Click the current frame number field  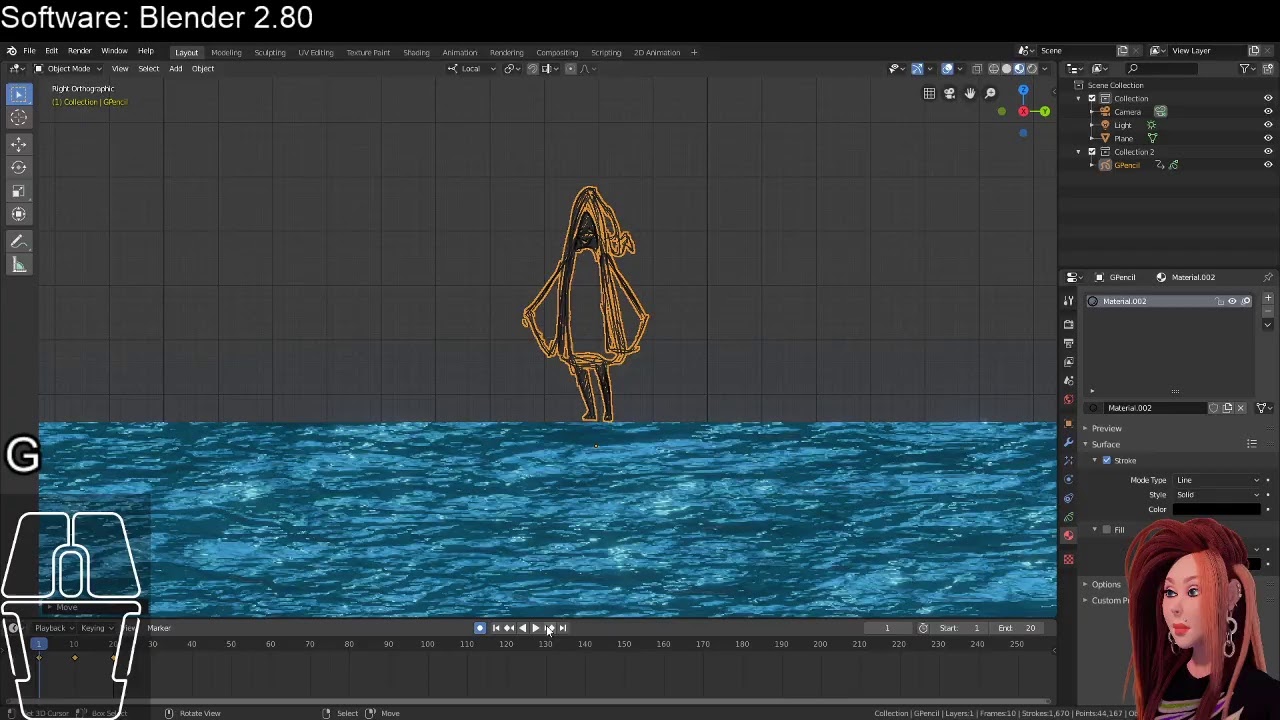click(887, 628)
